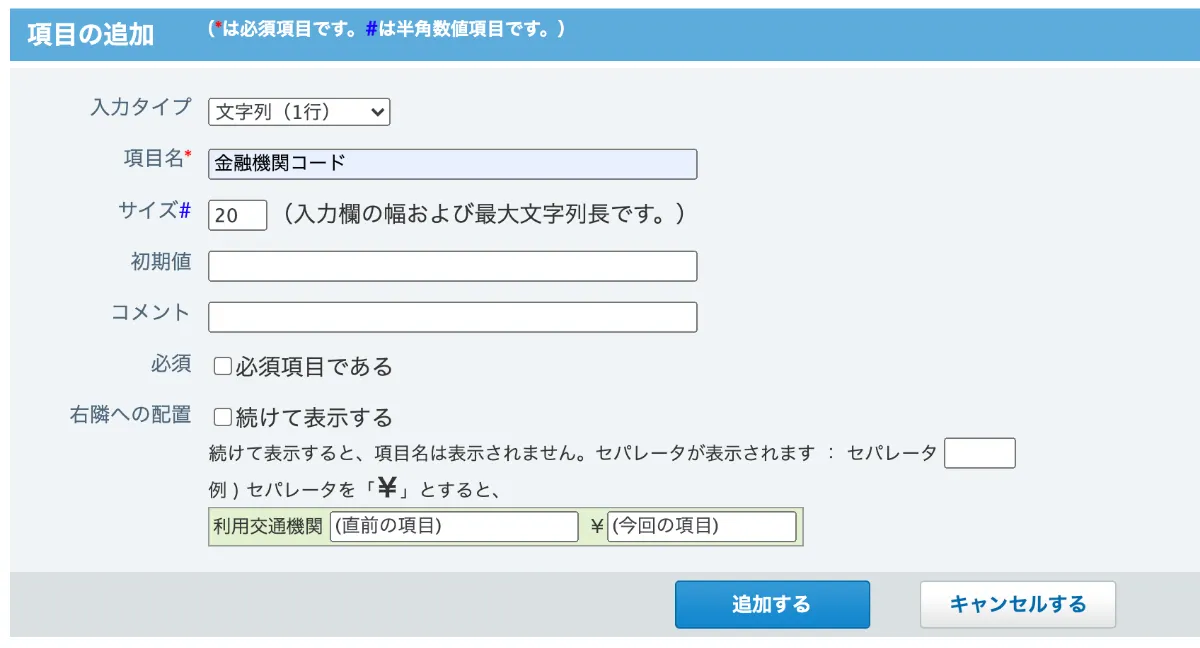The width and height of the screenshot is (1200, 648).
Task: Click into the 項目名 field containing 金融機関コード
Action: pos(452,164)
